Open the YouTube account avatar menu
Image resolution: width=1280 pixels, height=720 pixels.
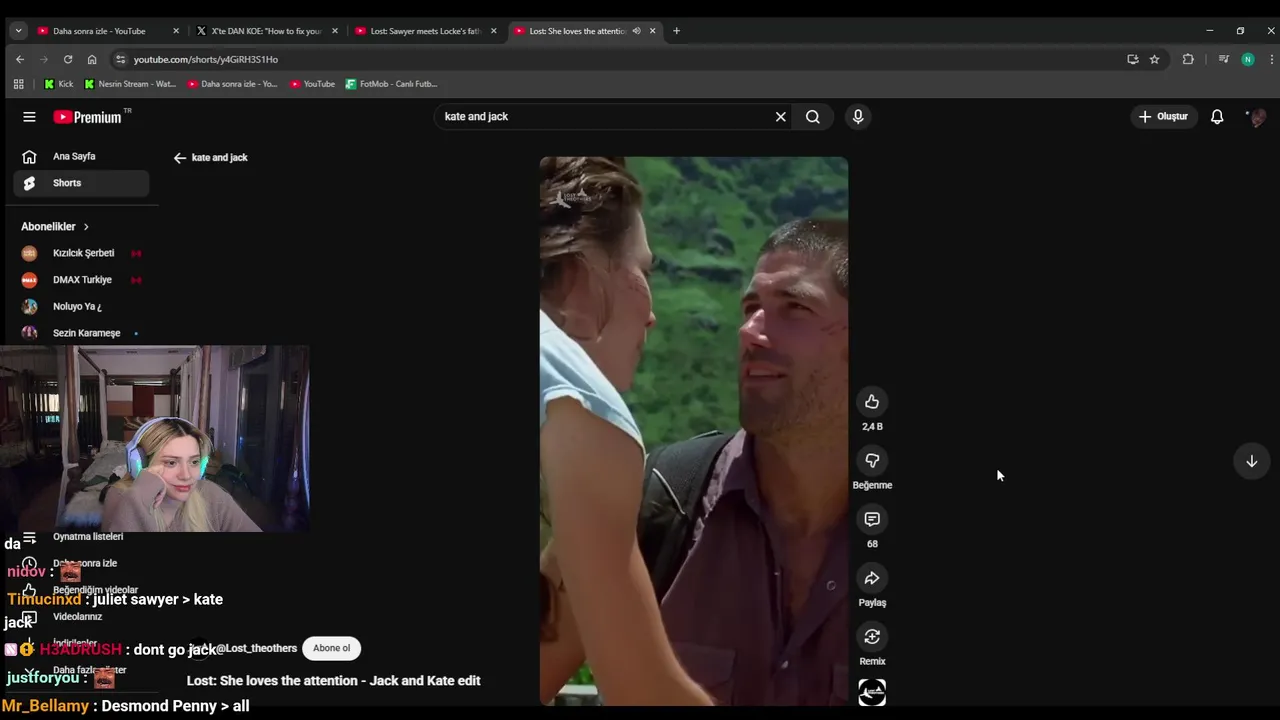1256,117
